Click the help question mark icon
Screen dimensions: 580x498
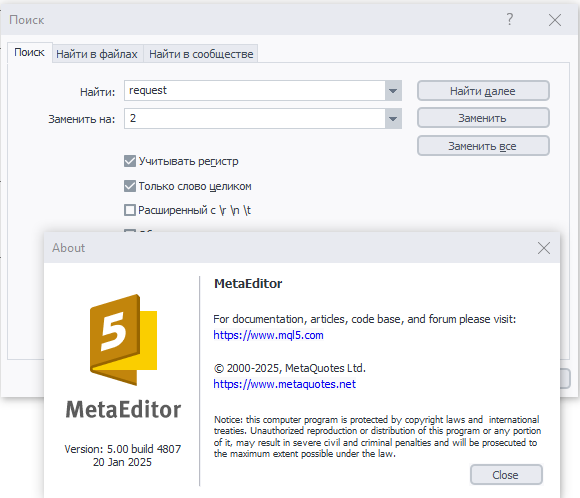coord(510,19)
